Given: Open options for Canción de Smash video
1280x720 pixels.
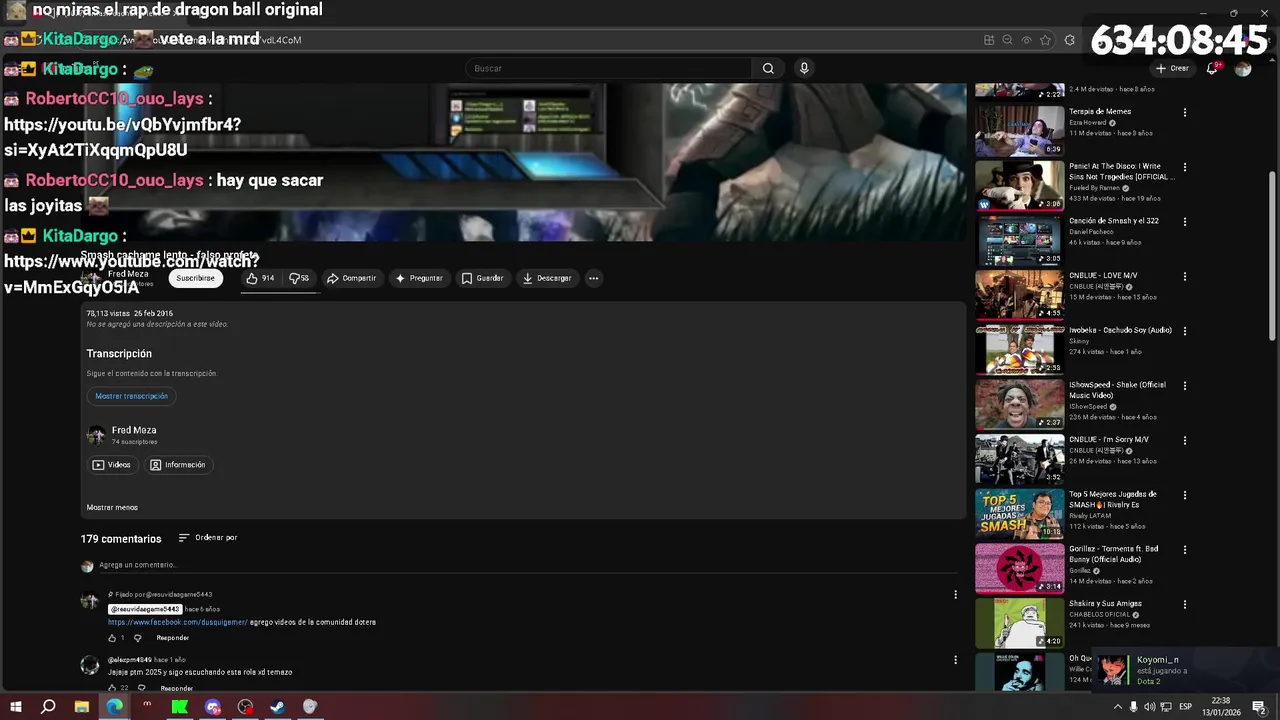Looking at the screenshot, I should pyautogui.click(x=1185, y=222).
